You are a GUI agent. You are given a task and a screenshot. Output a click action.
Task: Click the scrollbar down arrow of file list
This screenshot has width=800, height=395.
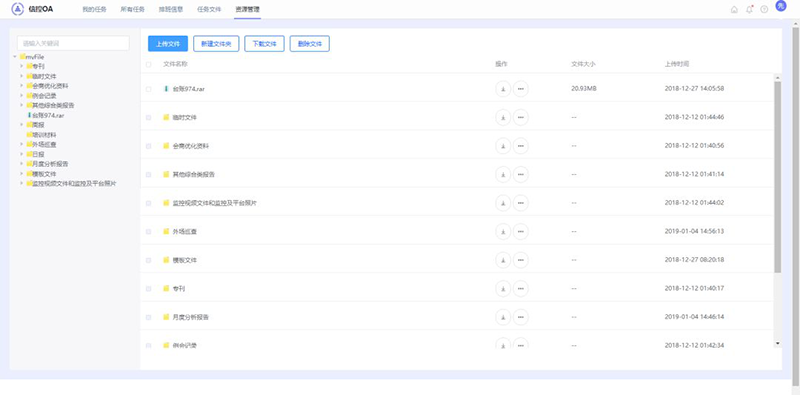pos(778,343)
